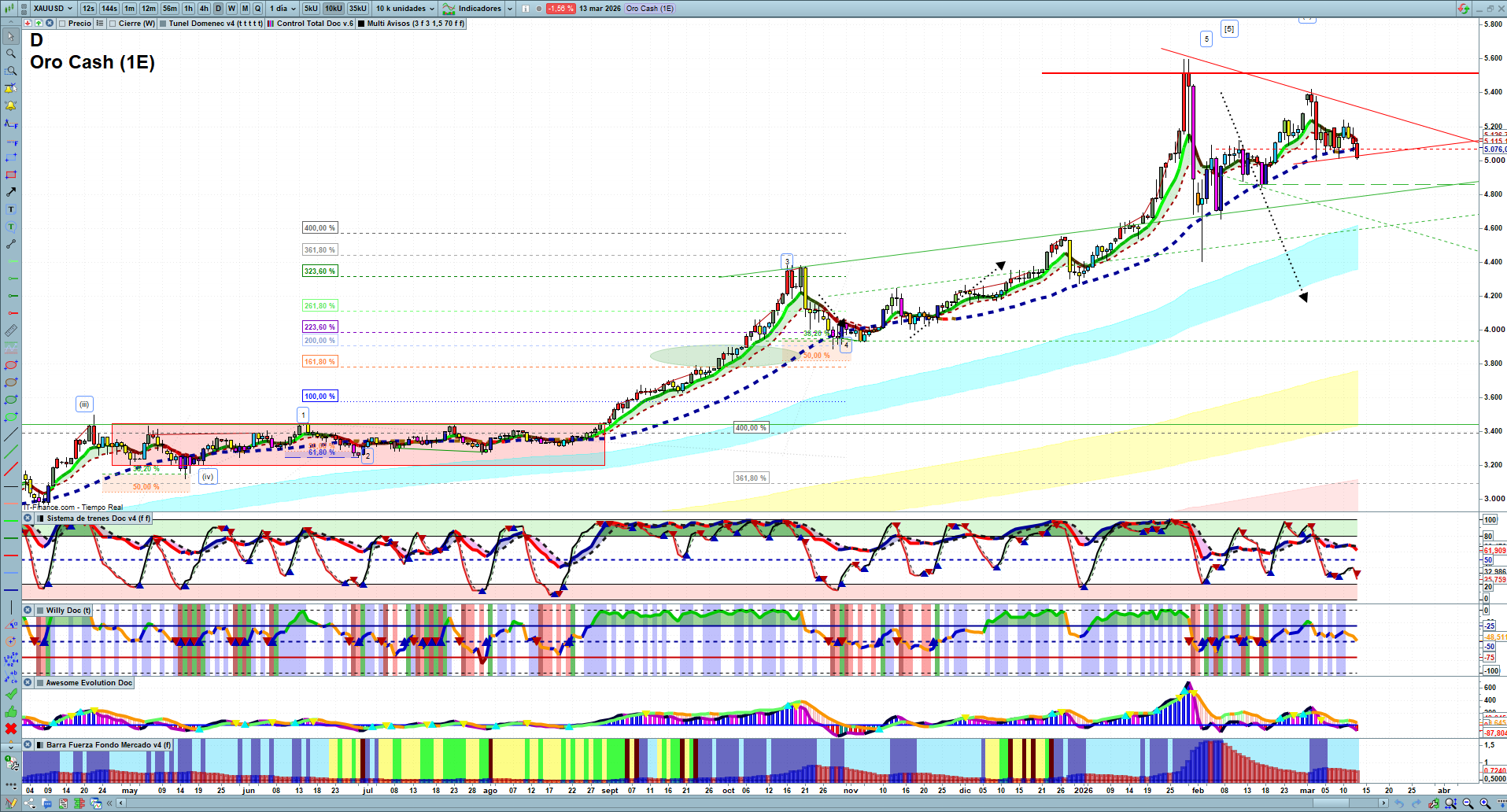Select the ruler measurement tool
The width and height of the screenshot is (1507, 812).
11,330
